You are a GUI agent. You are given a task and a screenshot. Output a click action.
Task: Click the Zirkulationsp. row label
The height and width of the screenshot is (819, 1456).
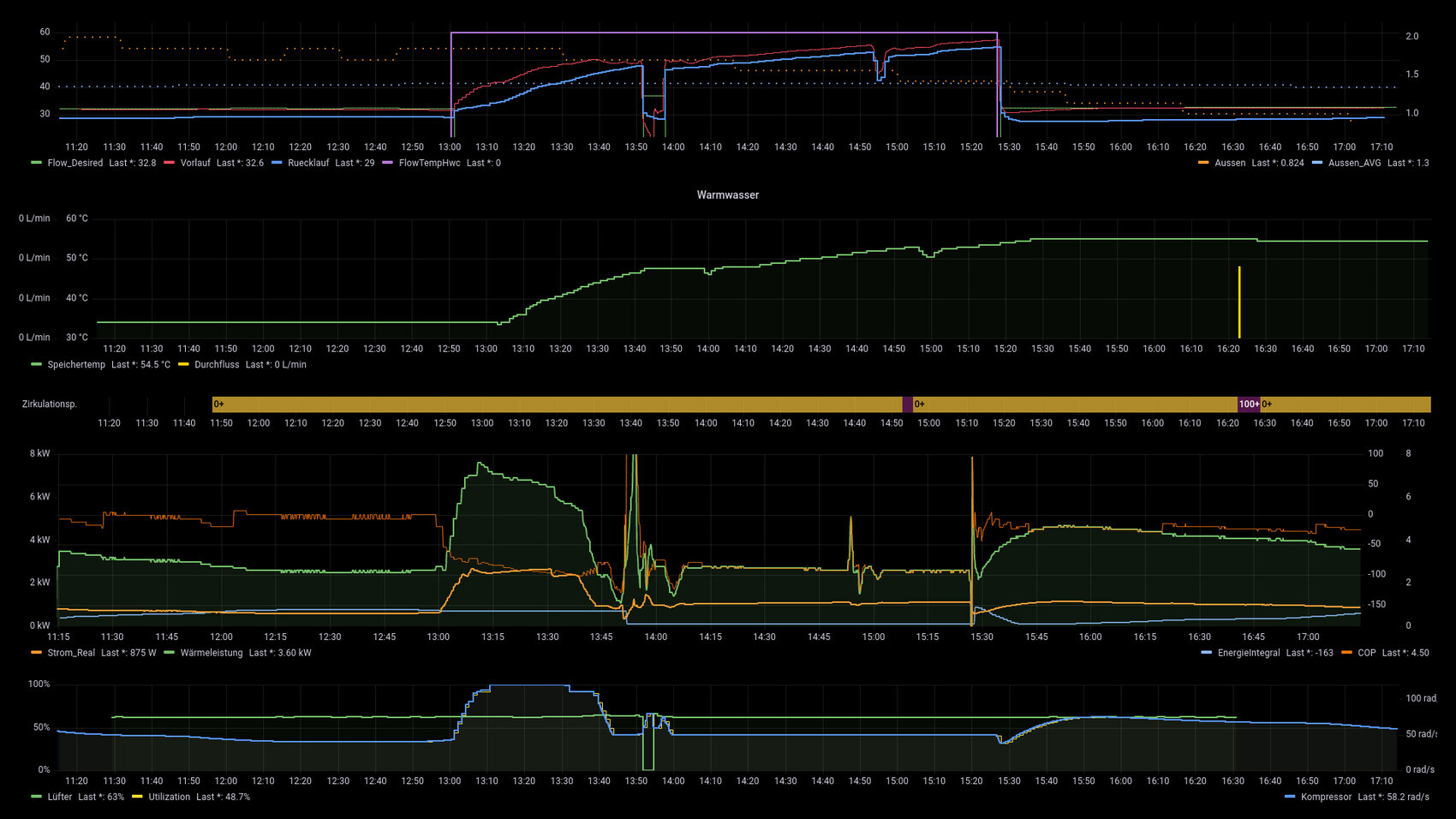[50, 404]
